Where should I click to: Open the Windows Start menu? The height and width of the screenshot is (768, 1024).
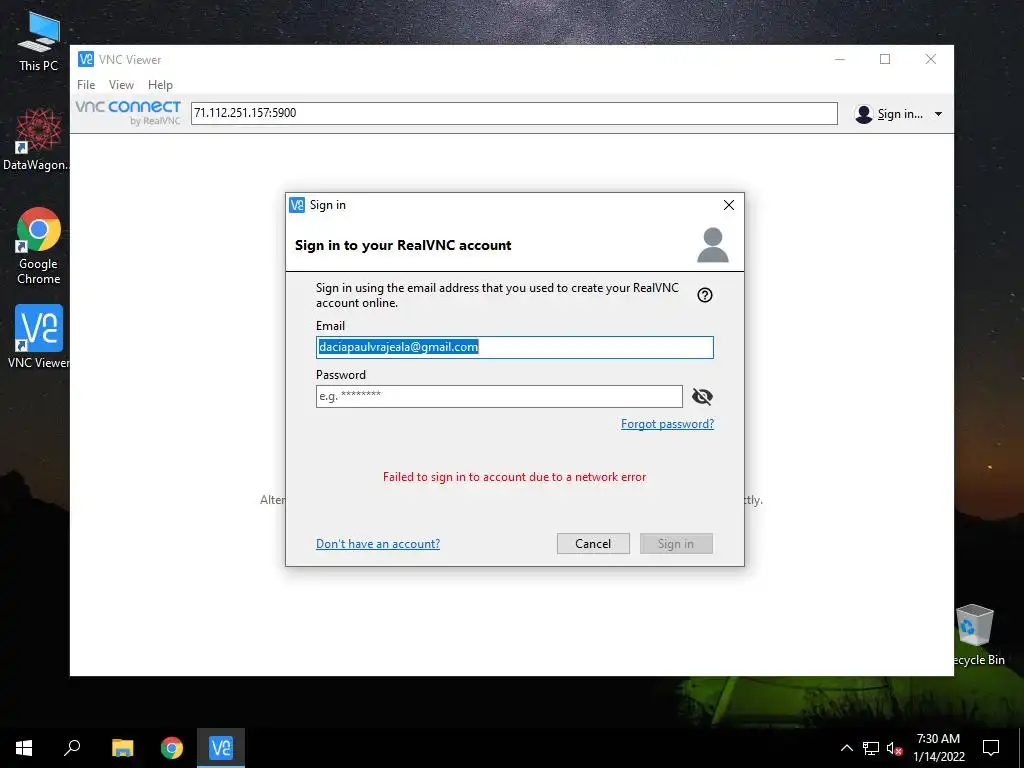(x=24, y=748)
